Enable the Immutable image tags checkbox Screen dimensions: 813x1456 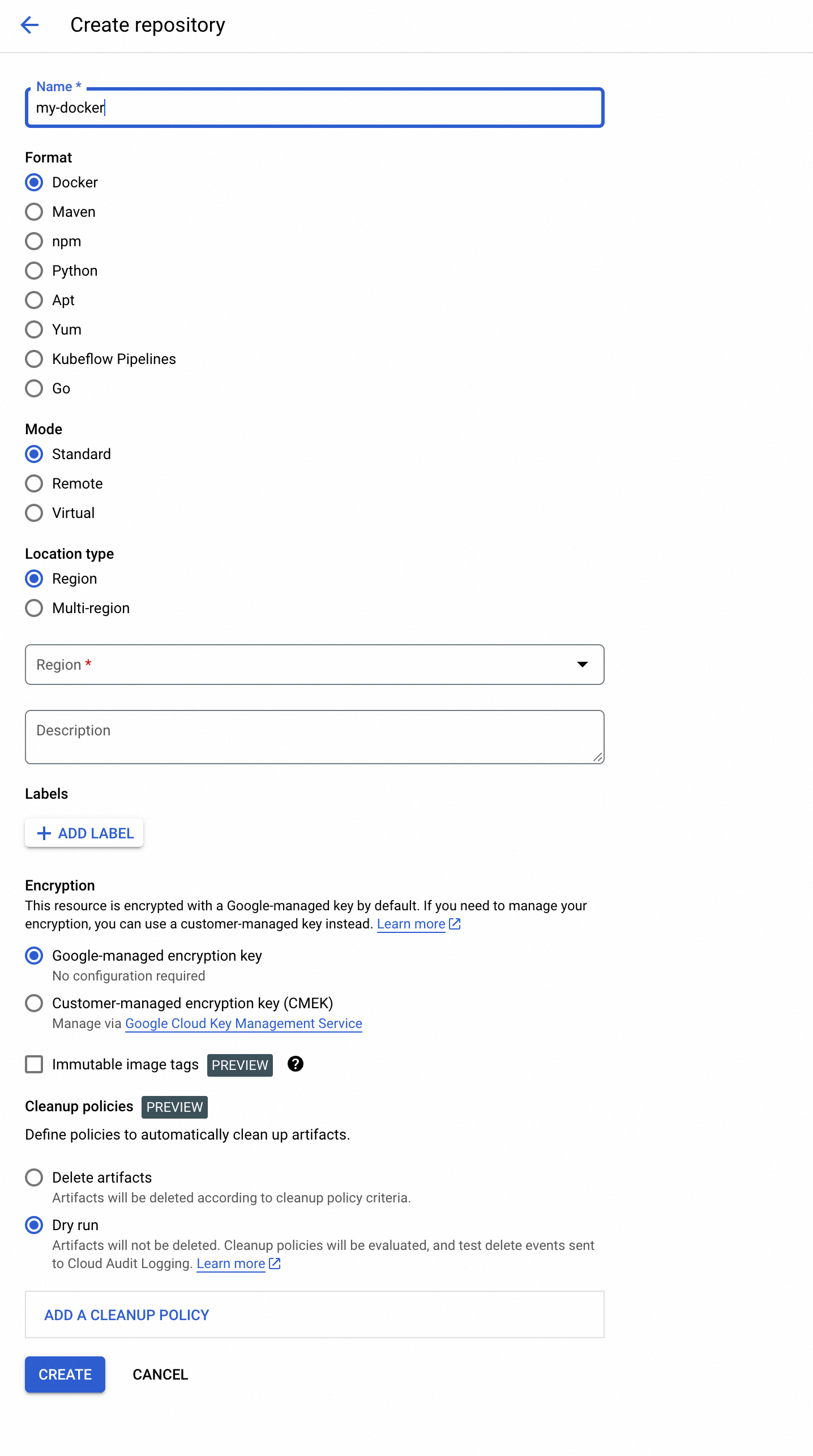(34, 1064)
